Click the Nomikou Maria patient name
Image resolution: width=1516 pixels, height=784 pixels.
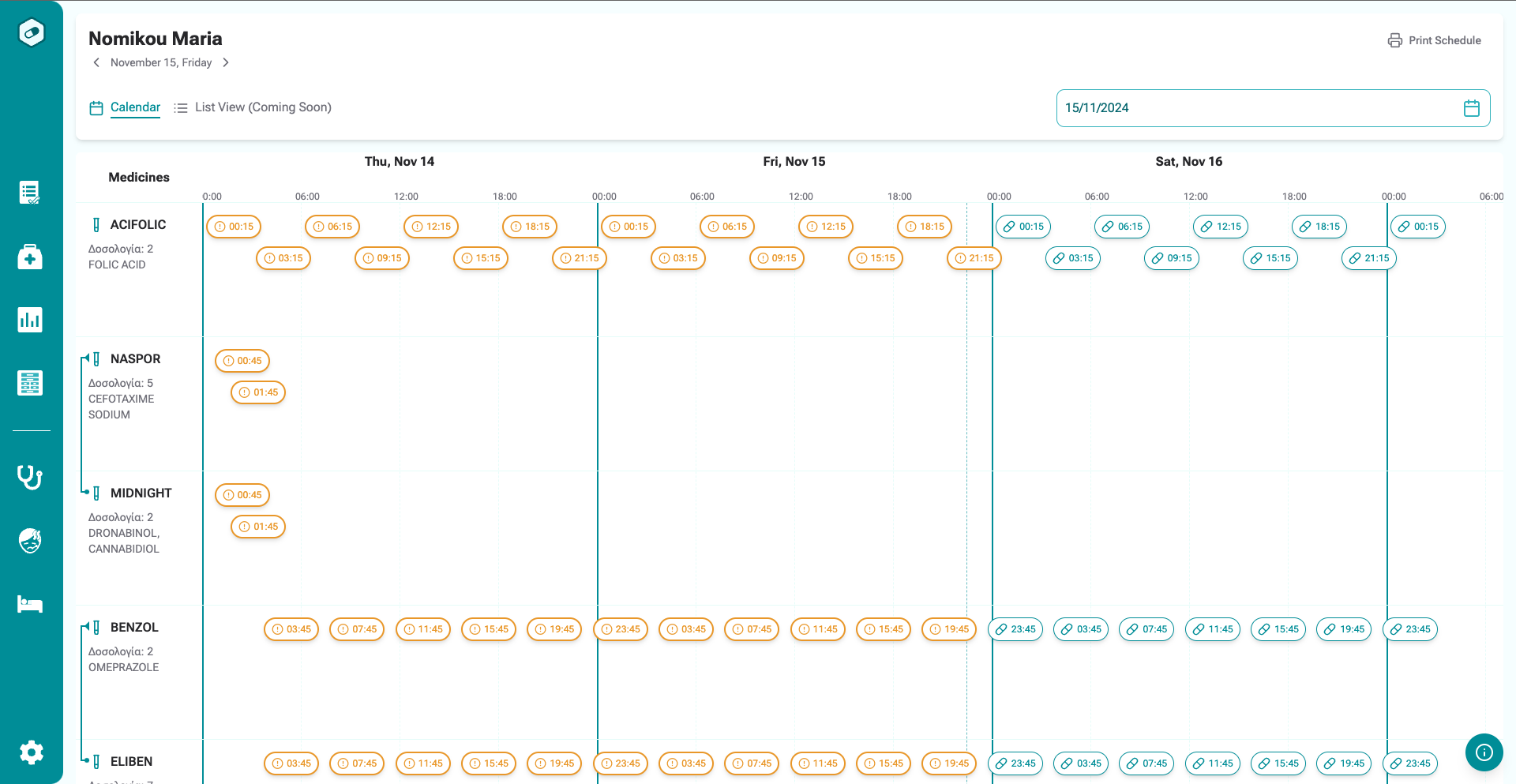tap(156, 39)
